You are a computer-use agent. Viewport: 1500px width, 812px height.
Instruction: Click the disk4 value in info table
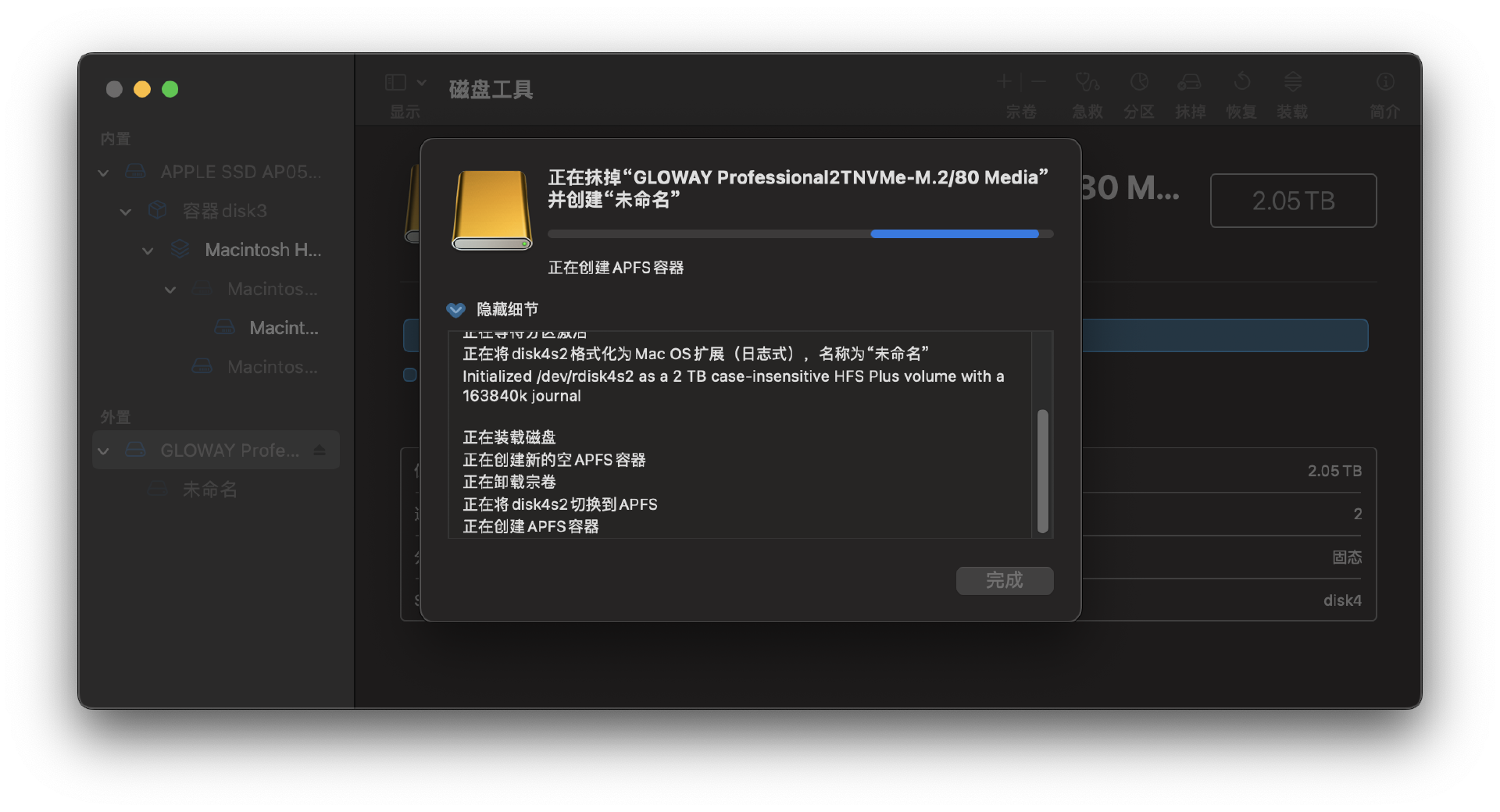(x=1342, y=600)
